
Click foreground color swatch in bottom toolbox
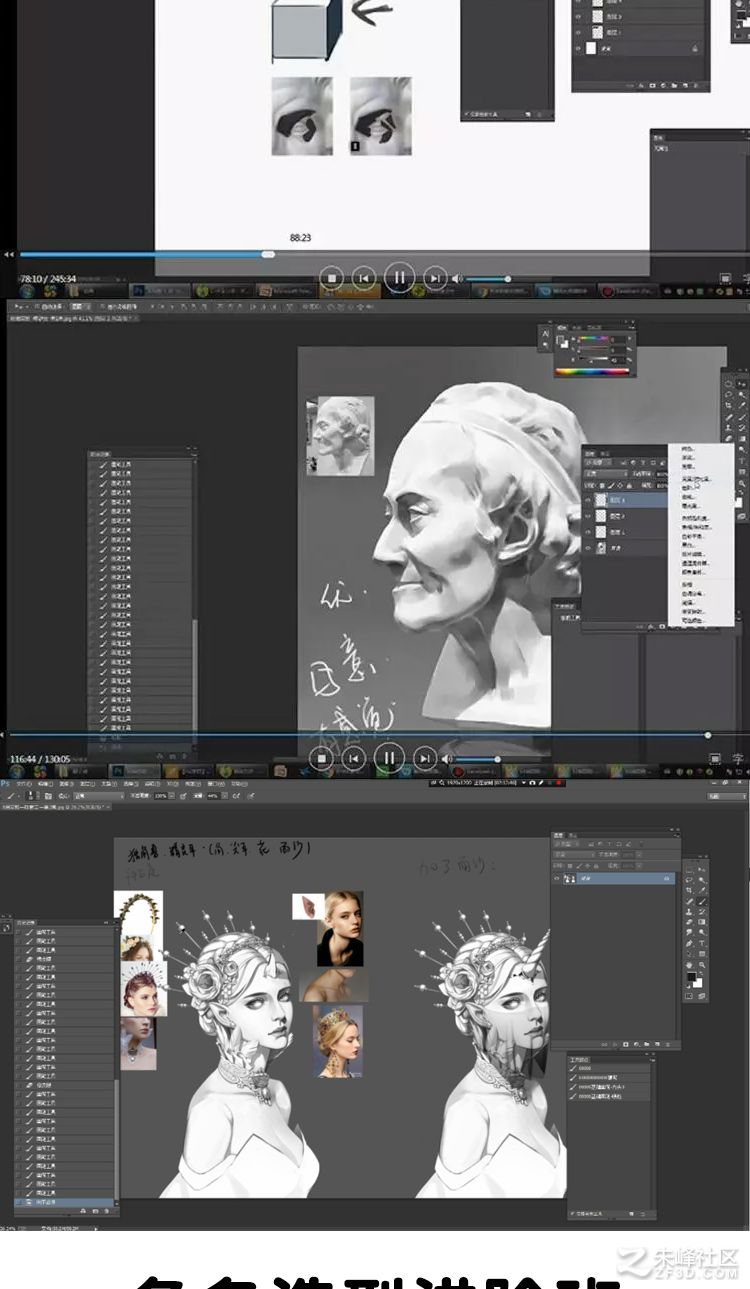691,976
